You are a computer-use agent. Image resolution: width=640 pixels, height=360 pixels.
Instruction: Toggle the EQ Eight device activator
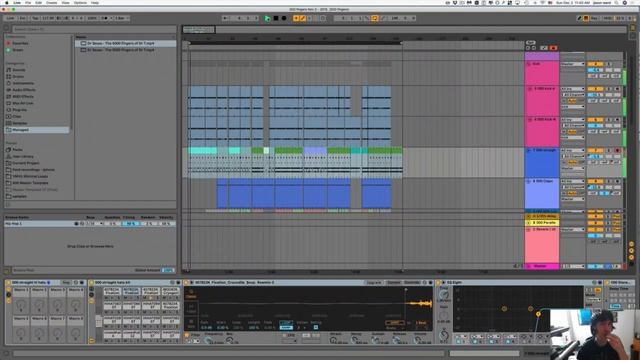coord(439,282)
